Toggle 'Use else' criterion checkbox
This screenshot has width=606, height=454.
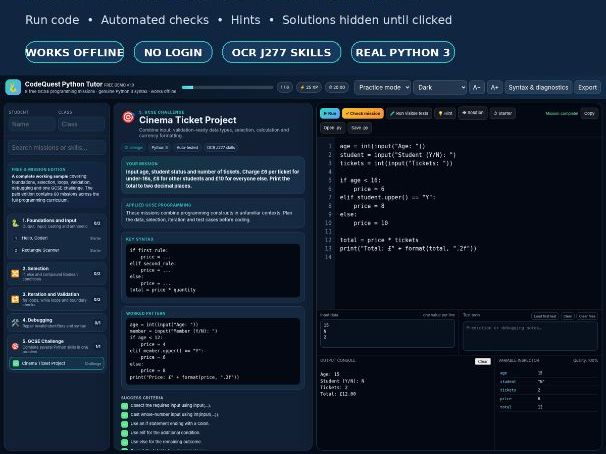[x=124, y=442]
